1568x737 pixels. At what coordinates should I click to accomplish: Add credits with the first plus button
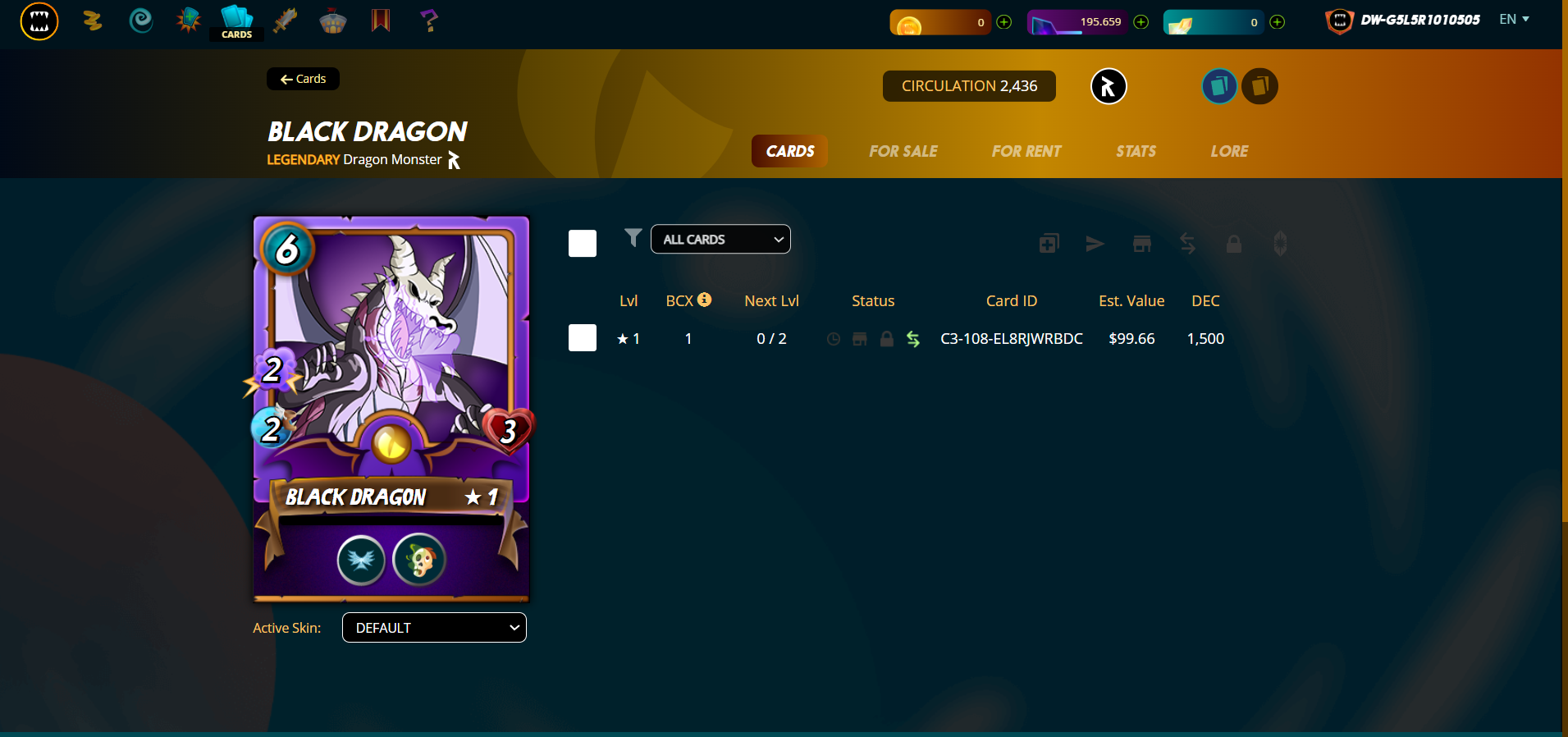1004,22
